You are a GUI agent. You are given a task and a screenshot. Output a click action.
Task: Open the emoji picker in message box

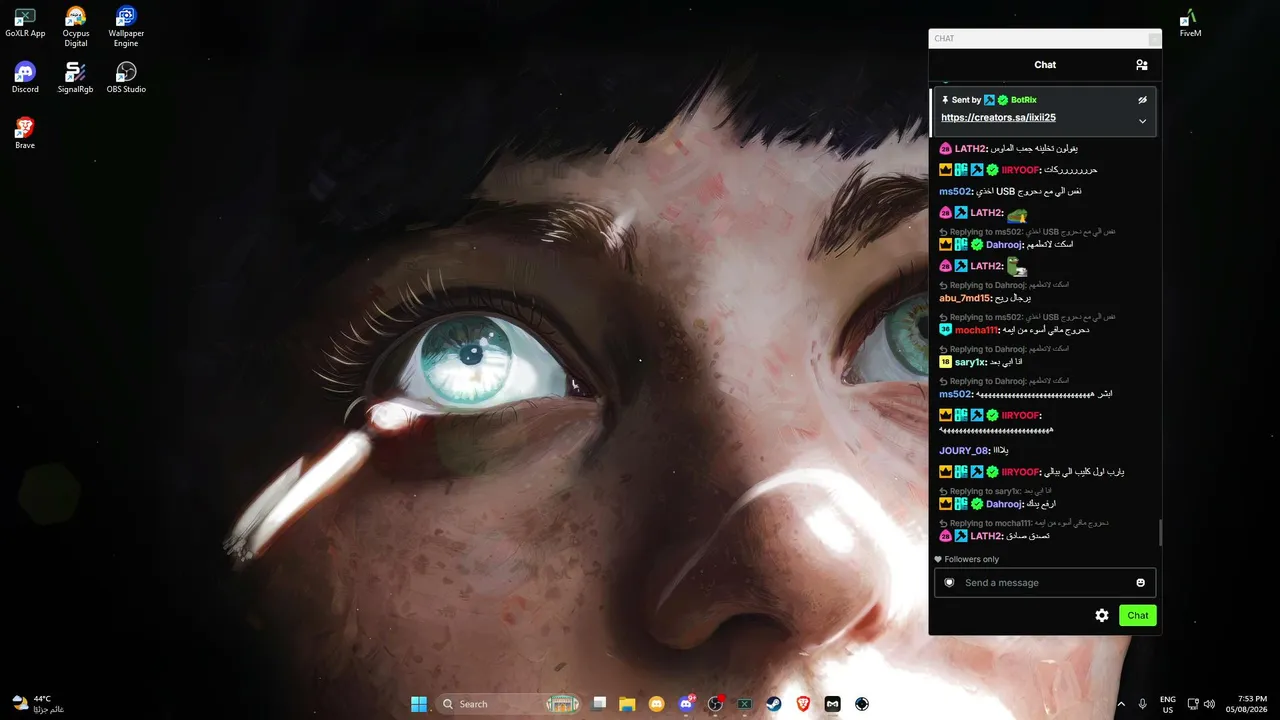pyautogui.click(x=1140, y=583)
